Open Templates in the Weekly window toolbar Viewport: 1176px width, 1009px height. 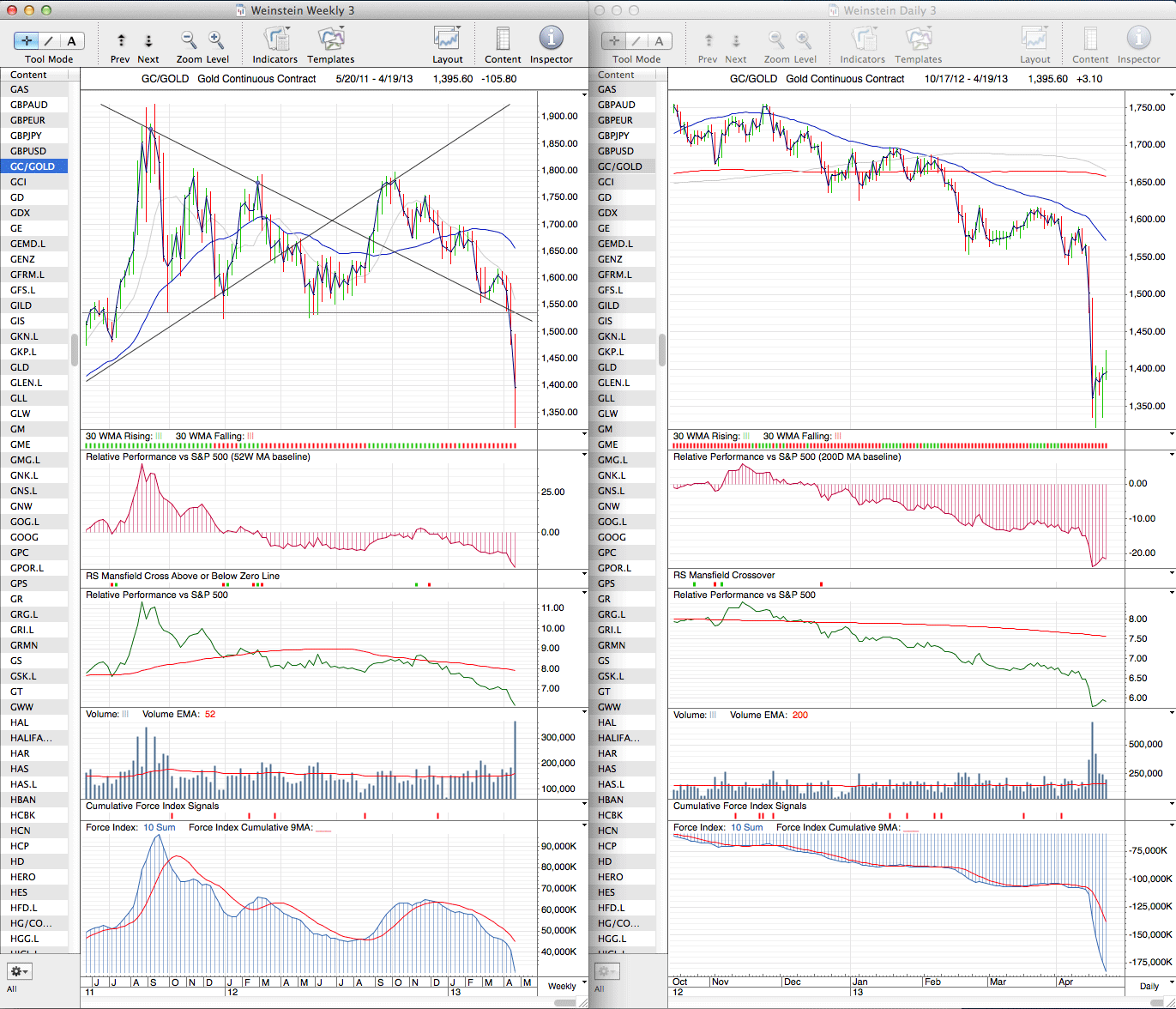pos(330,39)
